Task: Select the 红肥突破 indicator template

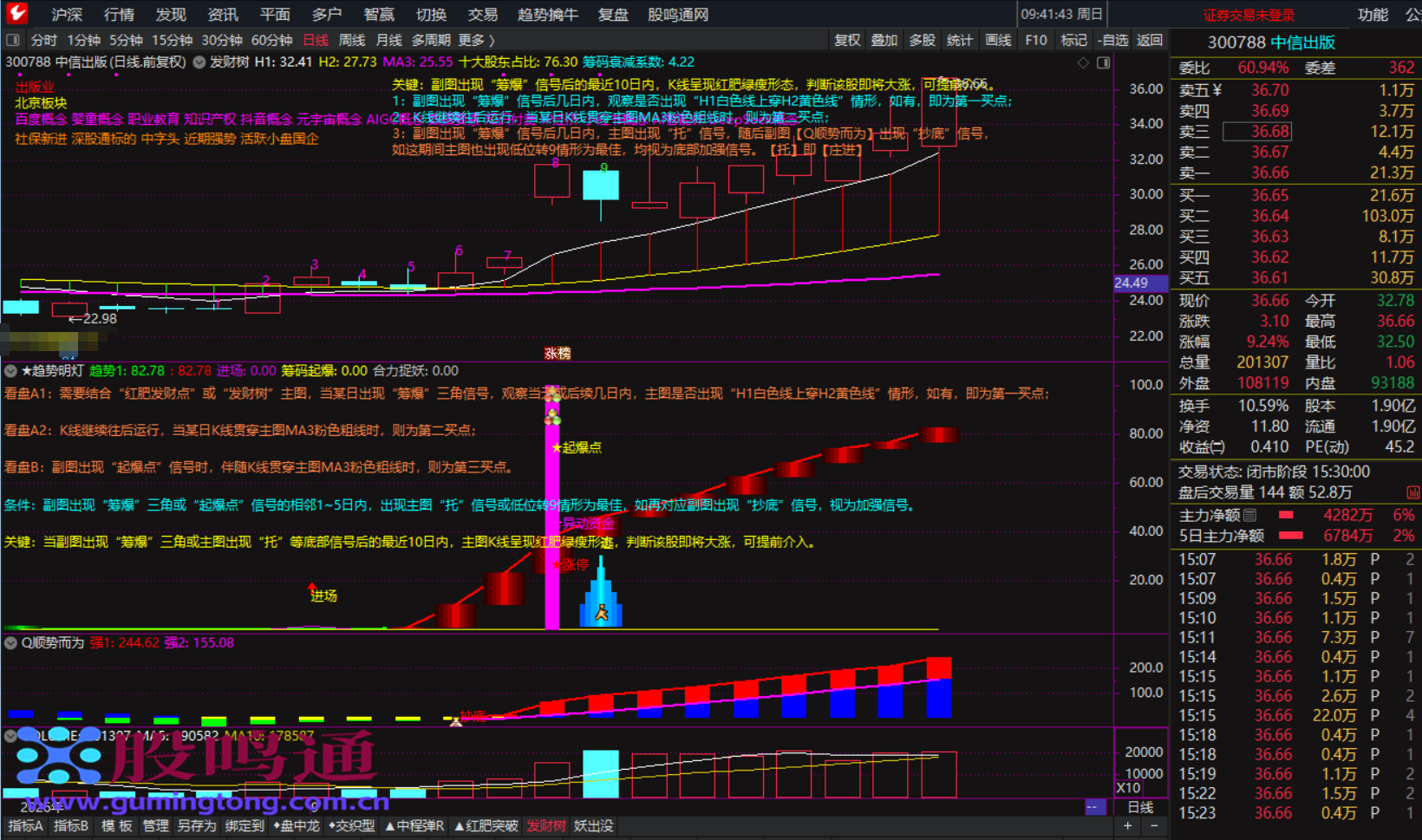Action: click(x=486, y=826)
